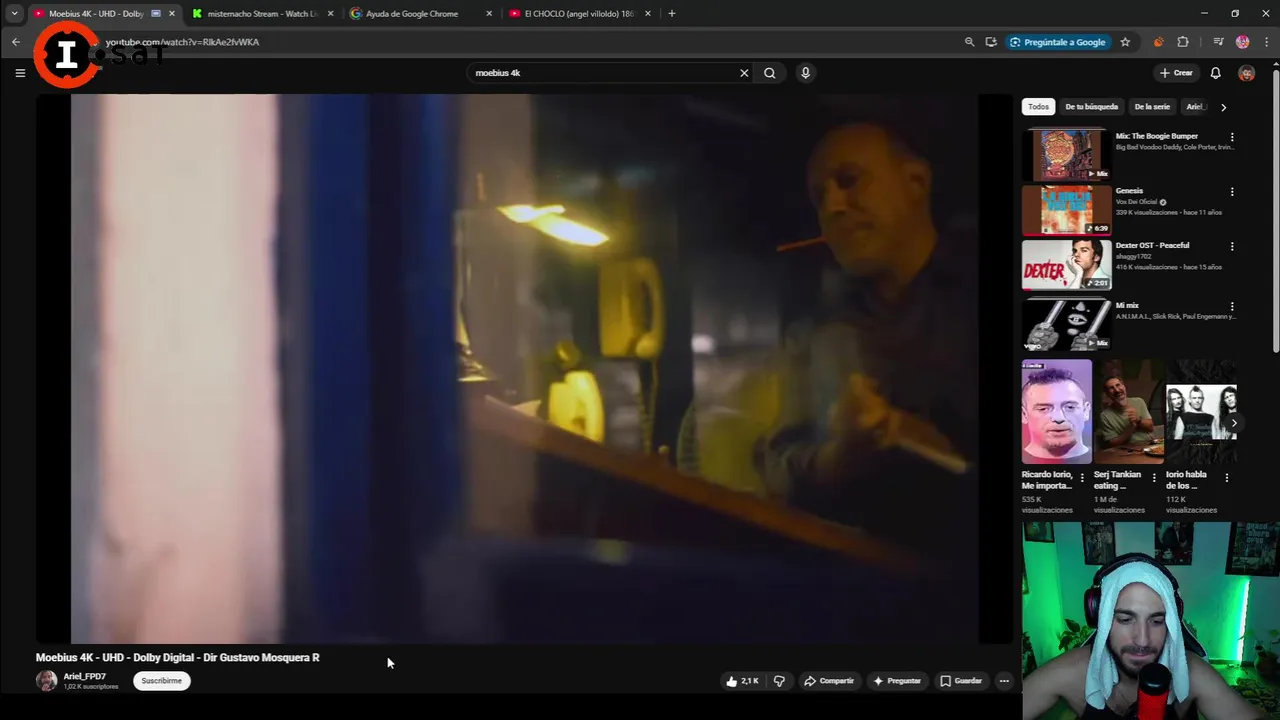Open the Mi mix thumbnail
This screenshot has height=720, width=1280.
pyautogui.click(x=1066, y=324)
